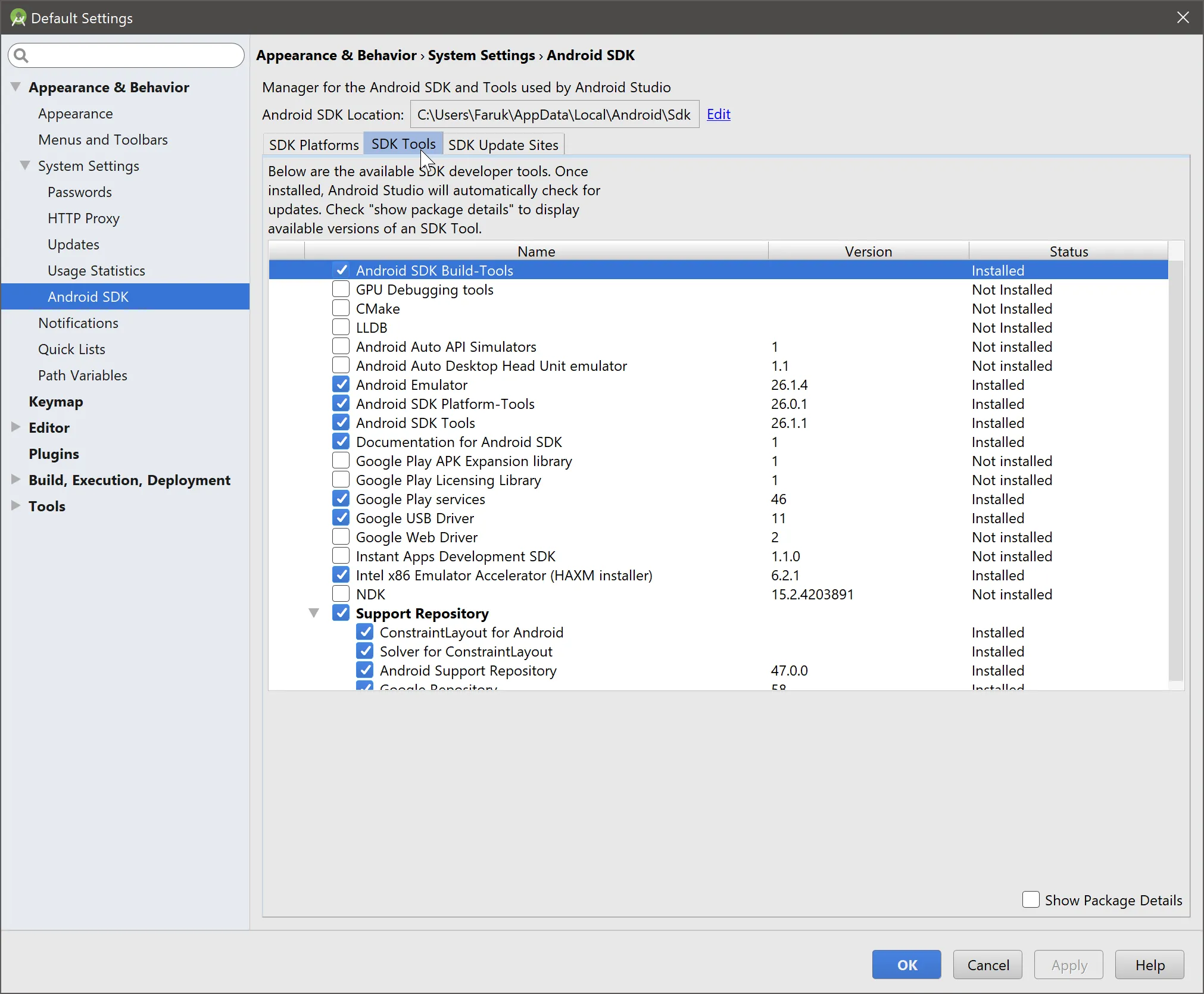Viewport: 1204px width, 994px height.
Task: Expand the Editor settings section
Action: (x=15, y=427)
